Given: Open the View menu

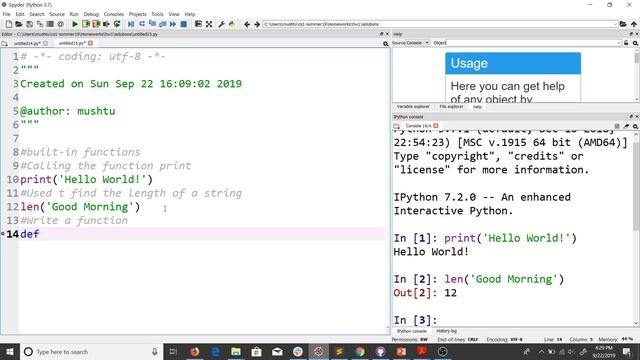Looking at the screenshot, I should pos(174,14).
